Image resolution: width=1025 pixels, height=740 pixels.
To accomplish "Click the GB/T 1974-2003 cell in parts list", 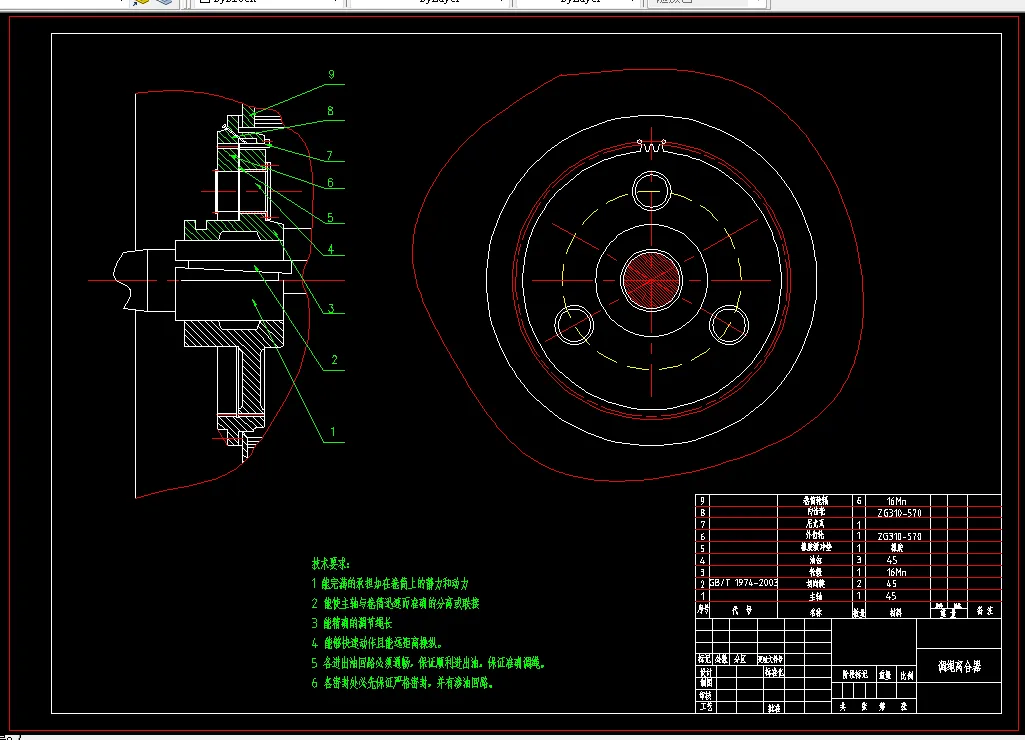I will tap(743, 582).
